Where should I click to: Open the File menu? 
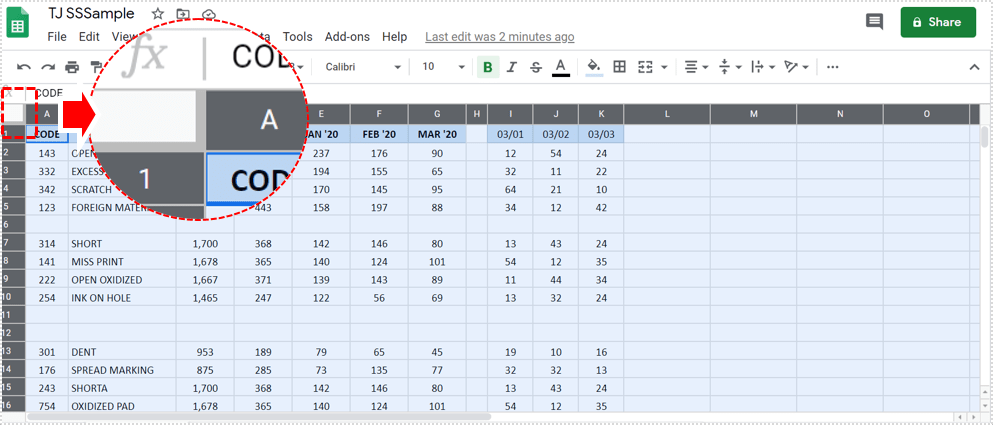[x=57, y=37]
